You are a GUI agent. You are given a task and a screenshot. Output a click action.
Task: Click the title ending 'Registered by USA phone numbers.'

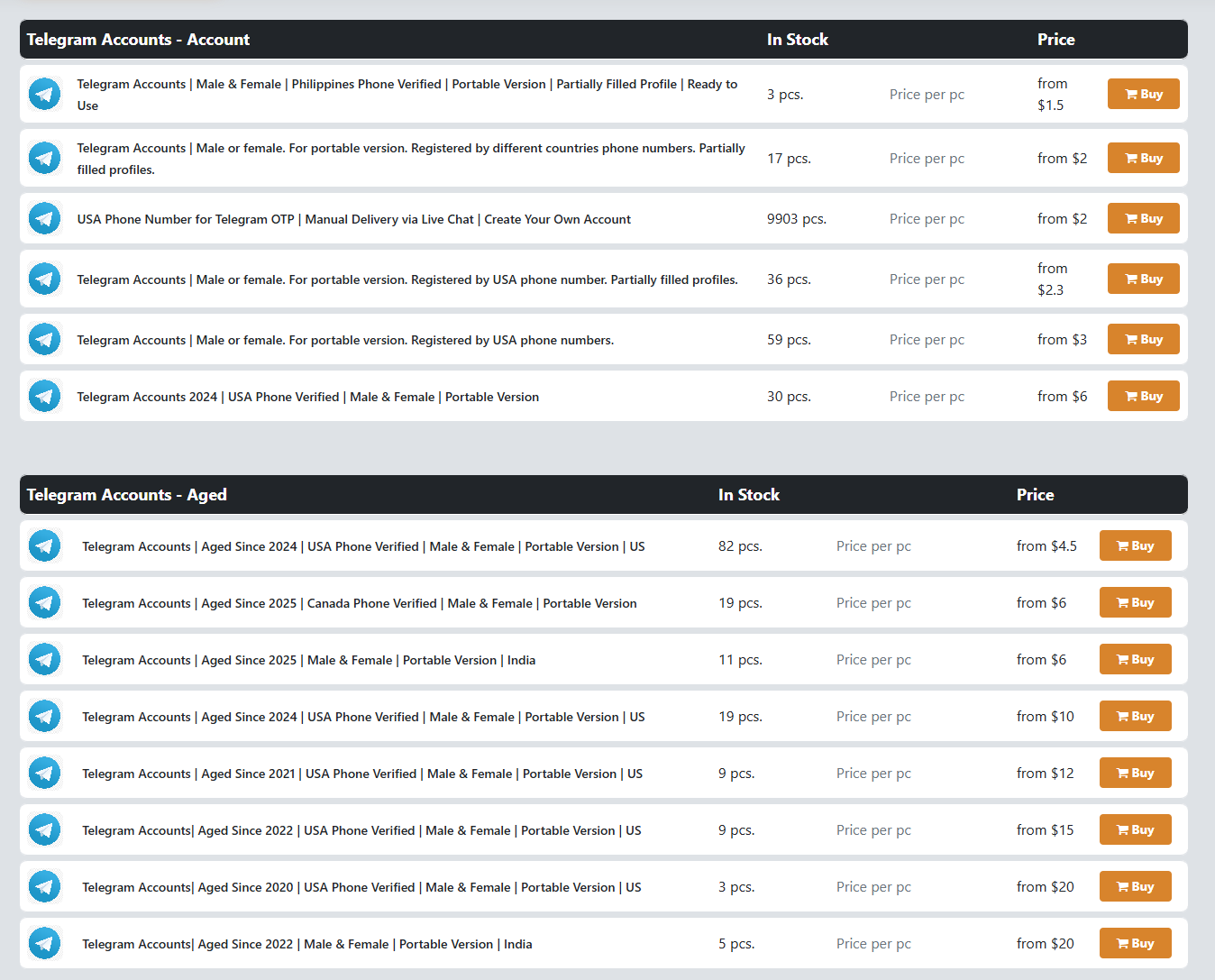(345, 340)
